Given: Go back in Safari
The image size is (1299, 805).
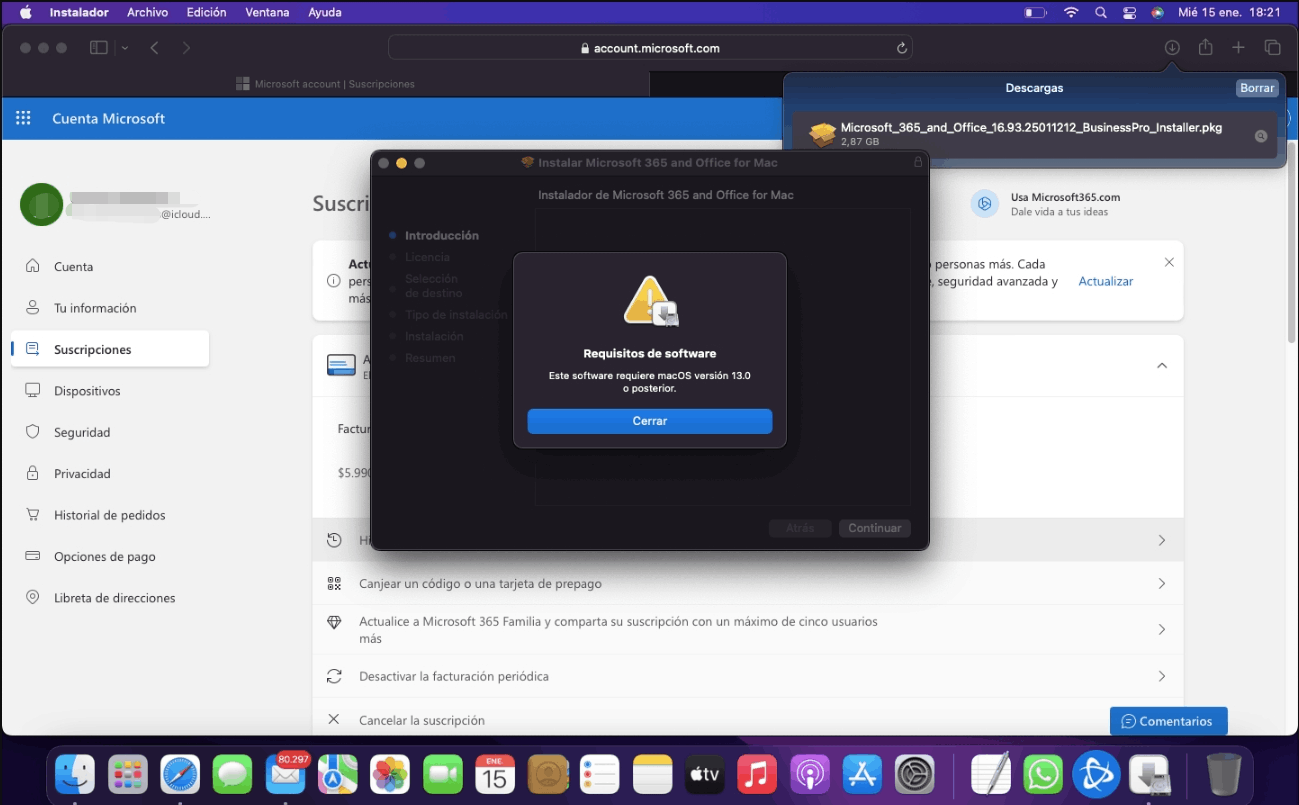Looking at the screenshot, I should (x=155, y=48).
